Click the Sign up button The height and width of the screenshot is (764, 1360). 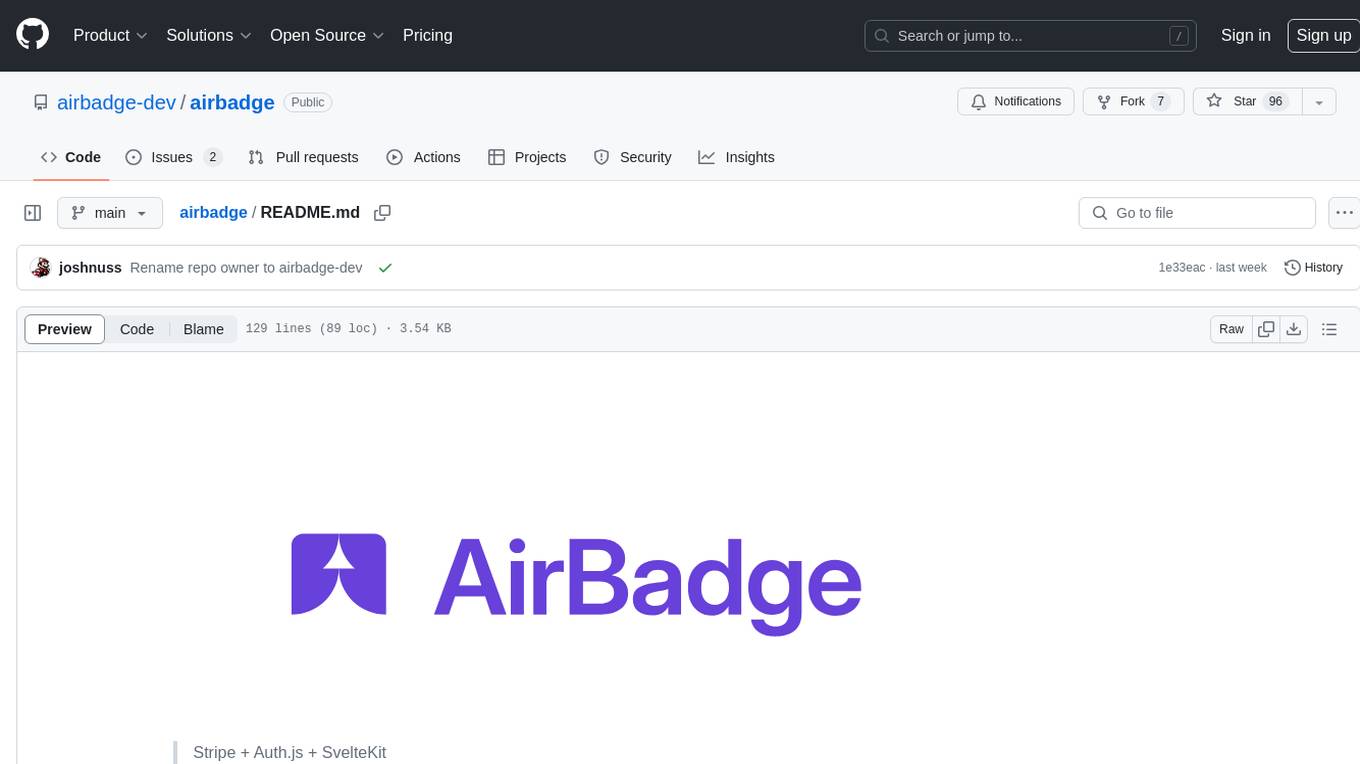click(x=1323, y=35)
